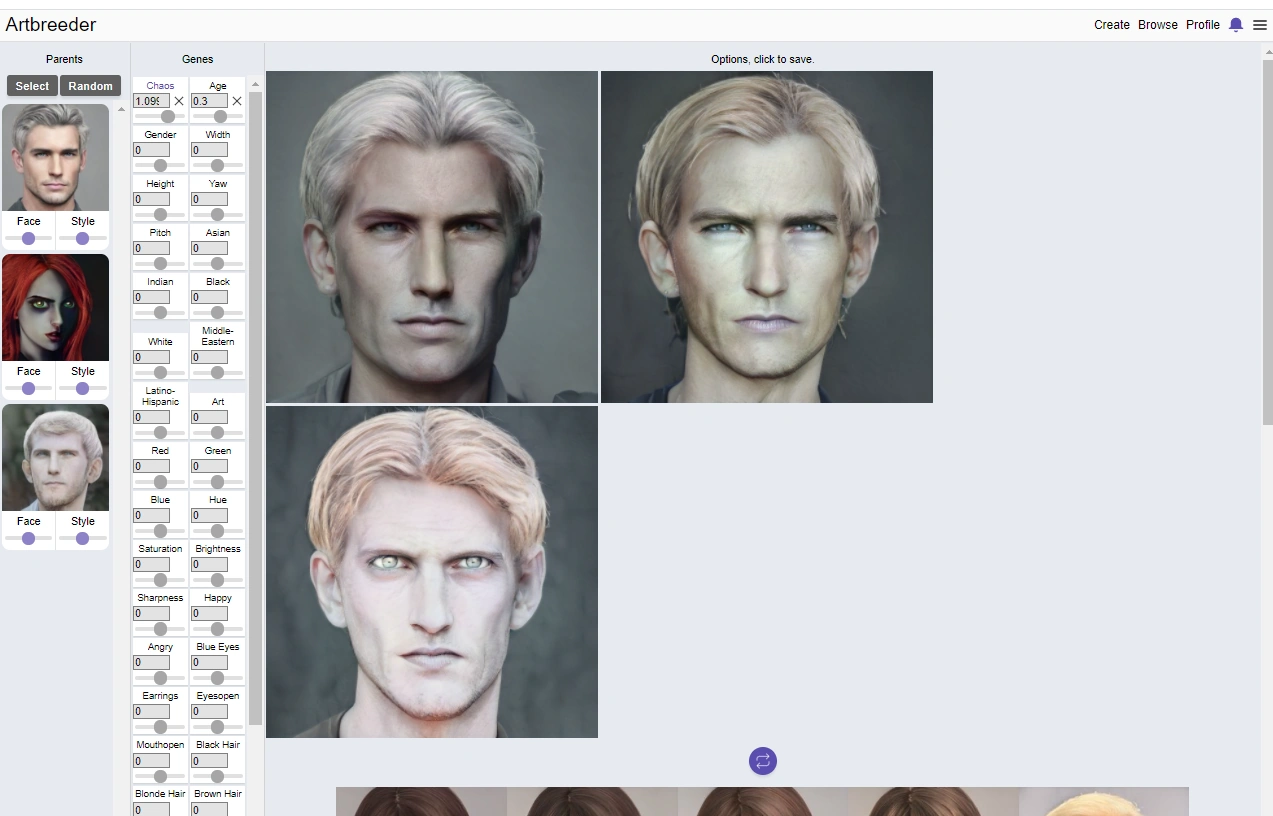Click the Genes panel scrollbar
The width and height of the screenshot is (1273, 816).
click(255, 408)
